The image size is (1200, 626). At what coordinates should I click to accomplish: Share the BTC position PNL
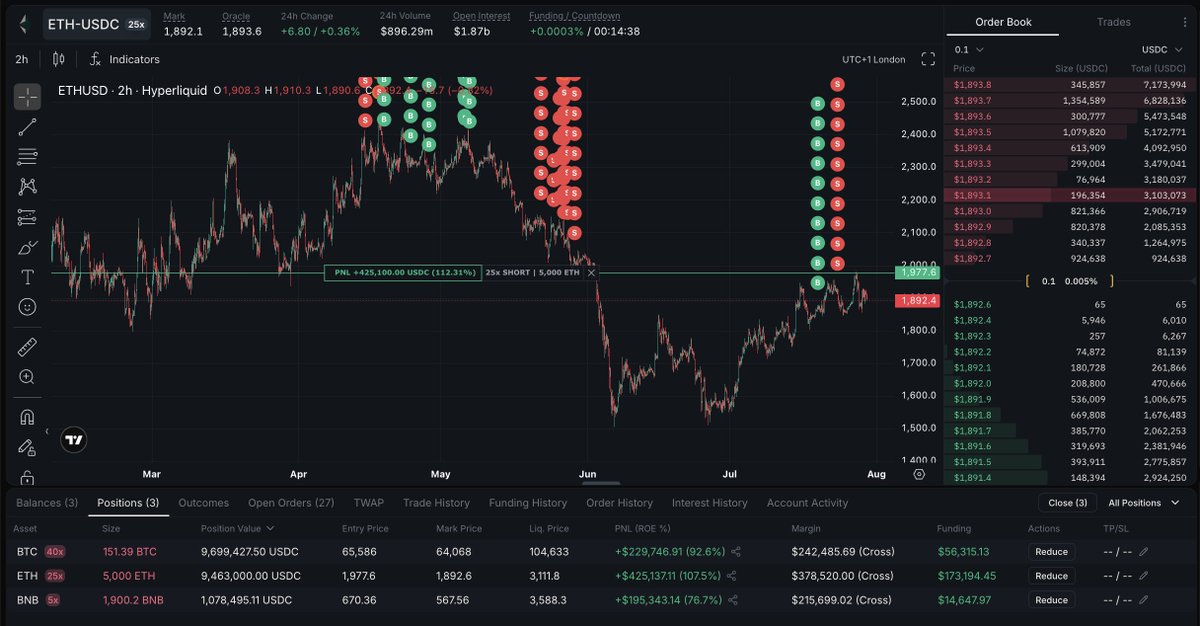pos(736,551)
